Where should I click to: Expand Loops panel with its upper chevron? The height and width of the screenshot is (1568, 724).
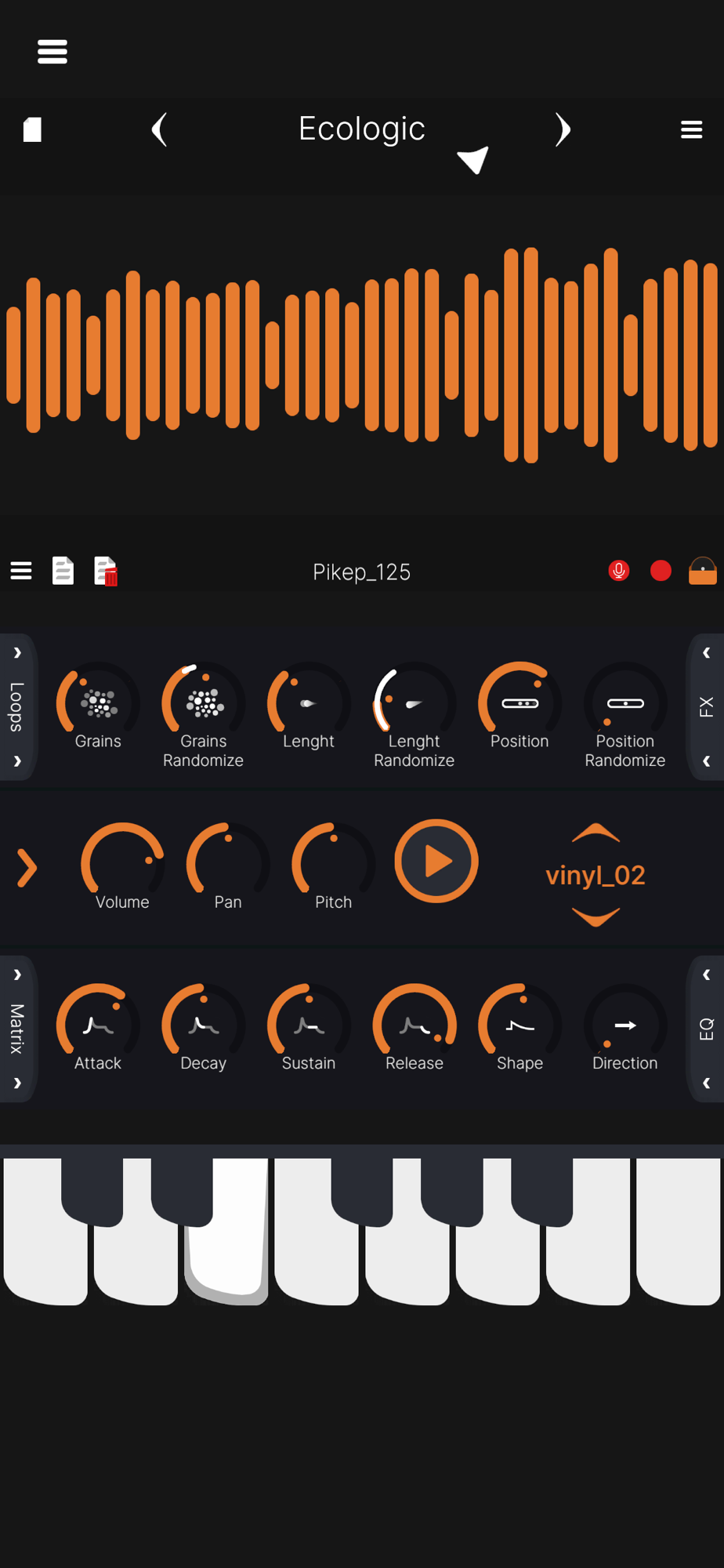(x=17, y=653)
